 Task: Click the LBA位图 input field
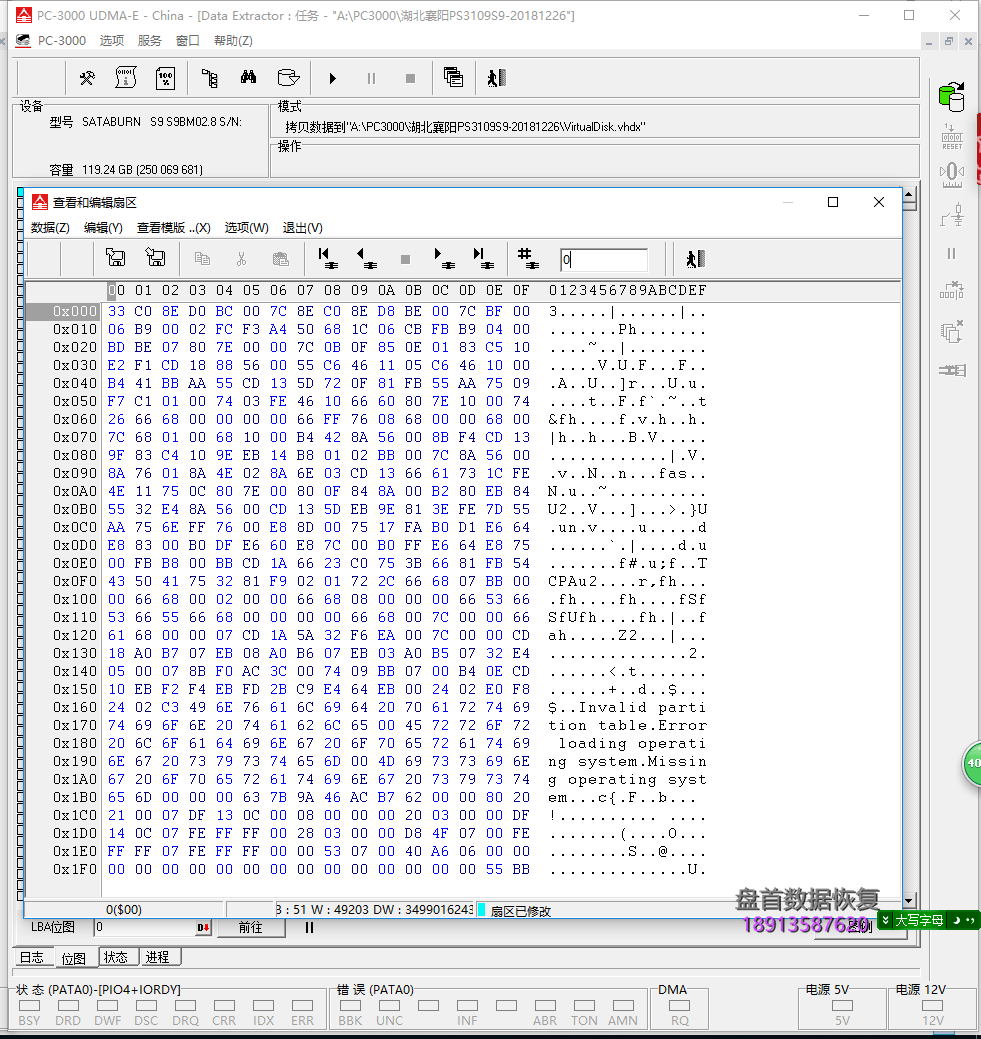click(x=144, y=927)
